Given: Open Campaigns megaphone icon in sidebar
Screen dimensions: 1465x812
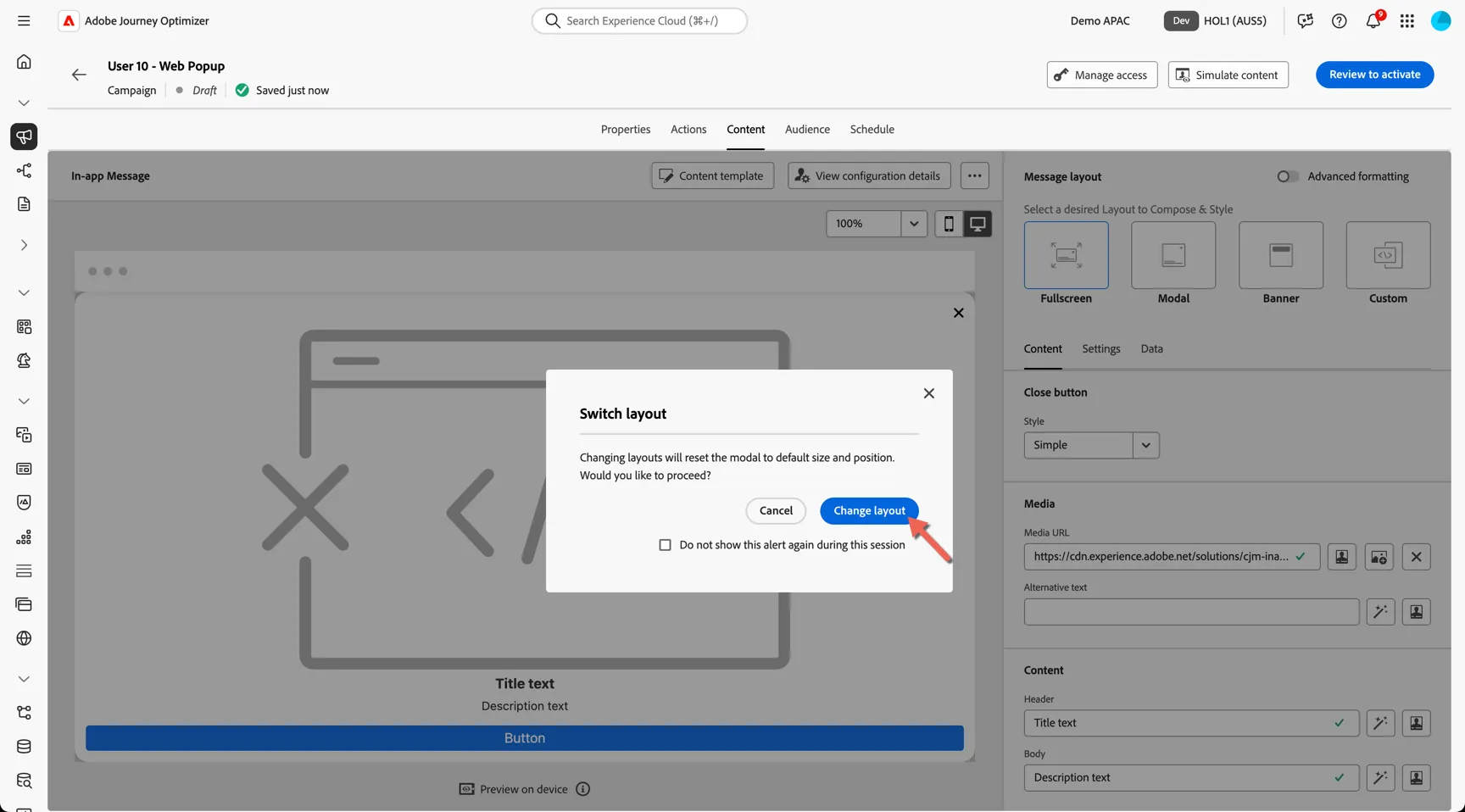Looking at the screenshot, I should 24,136.
